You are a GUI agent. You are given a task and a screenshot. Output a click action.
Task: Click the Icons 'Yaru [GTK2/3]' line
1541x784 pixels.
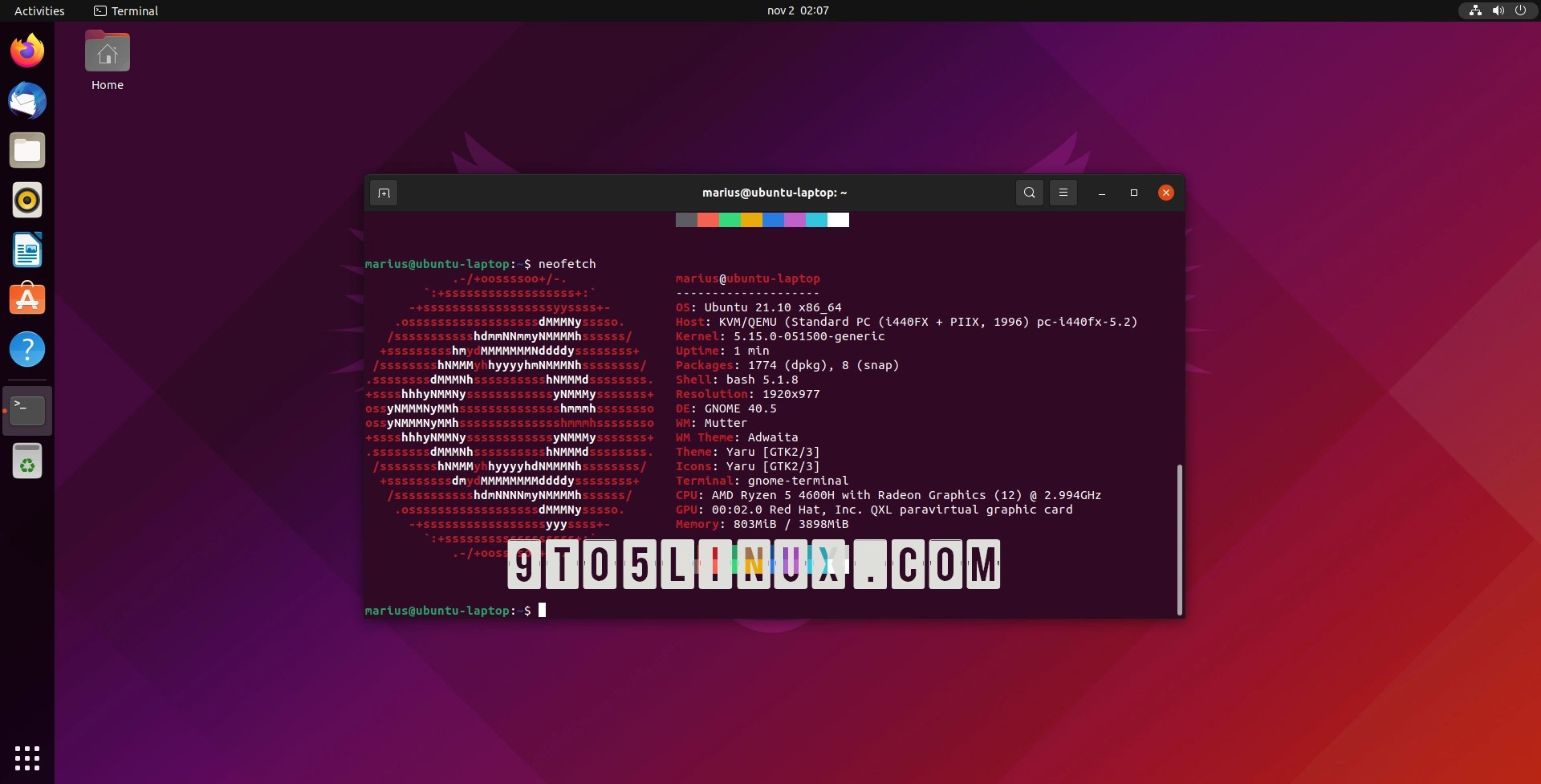(x=747, y=466)
